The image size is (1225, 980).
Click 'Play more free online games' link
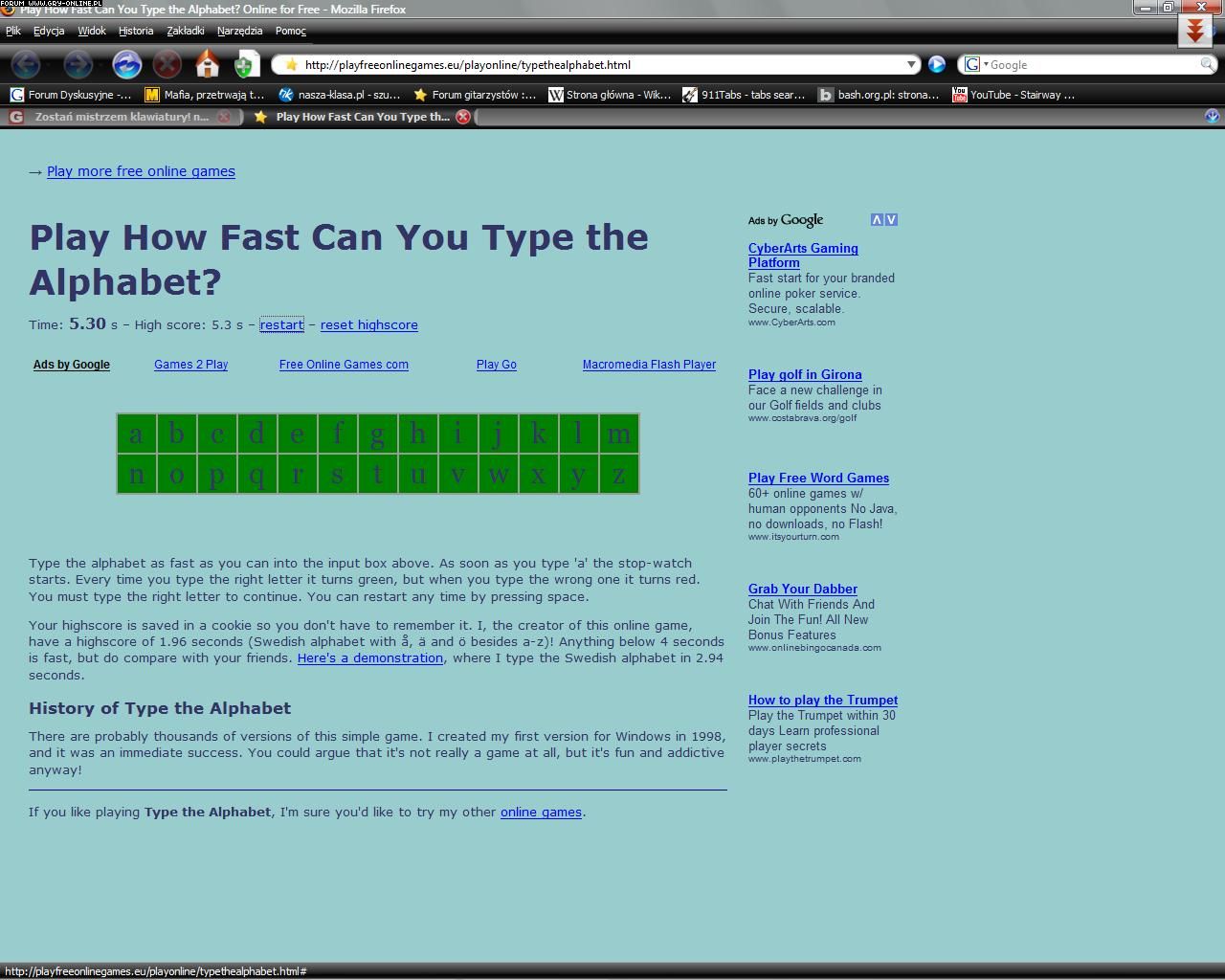pos(141,171)
